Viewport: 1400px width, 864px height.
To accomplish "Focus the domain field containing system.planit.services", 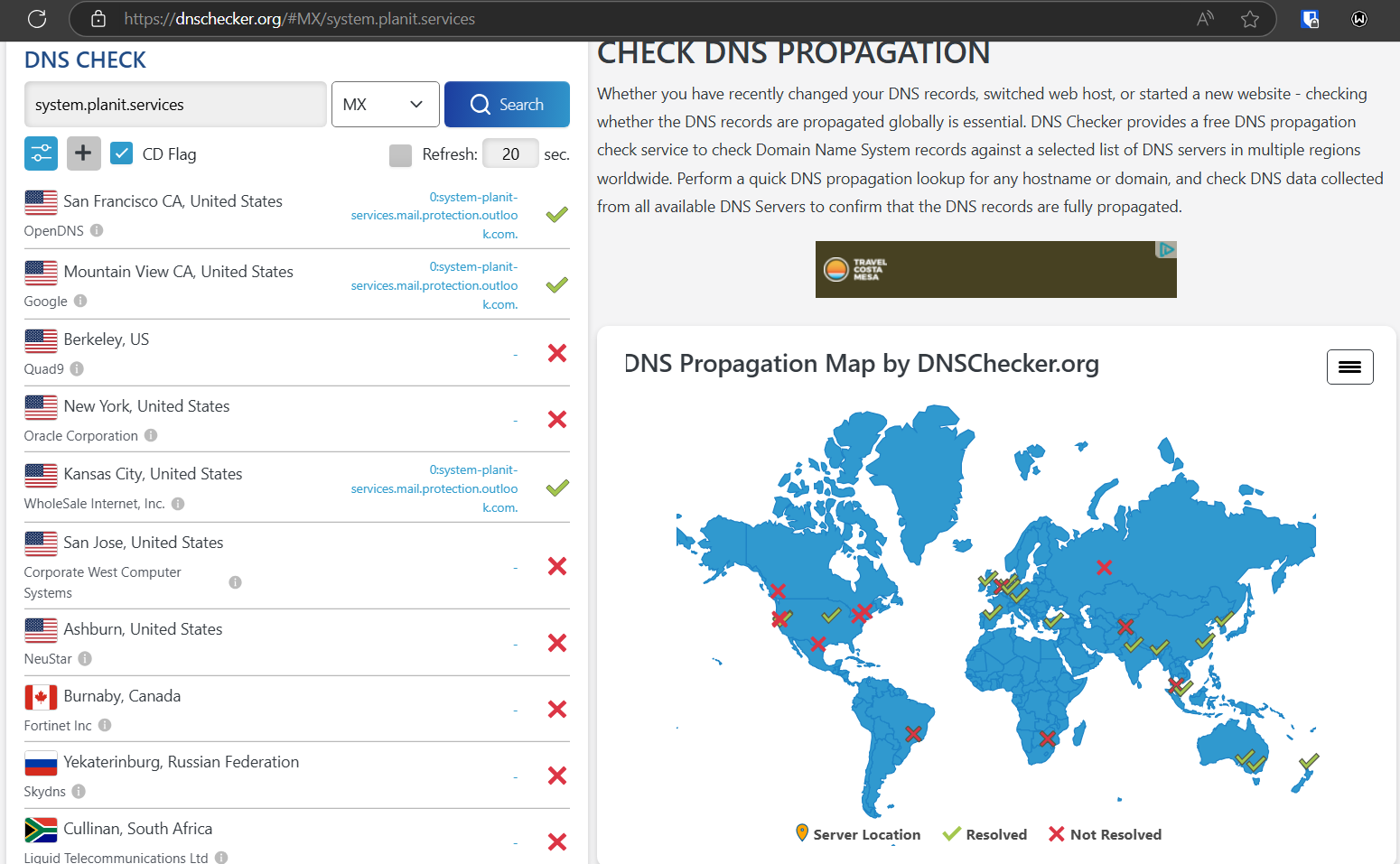I will tap(175, 105).
